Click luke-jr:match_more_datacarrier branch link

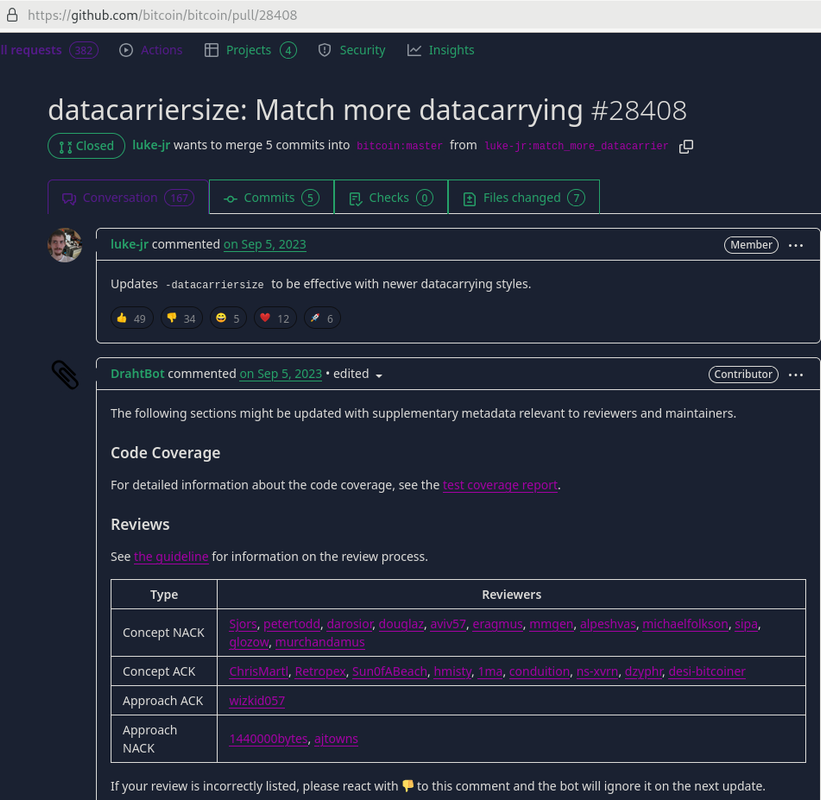[576, 146]
